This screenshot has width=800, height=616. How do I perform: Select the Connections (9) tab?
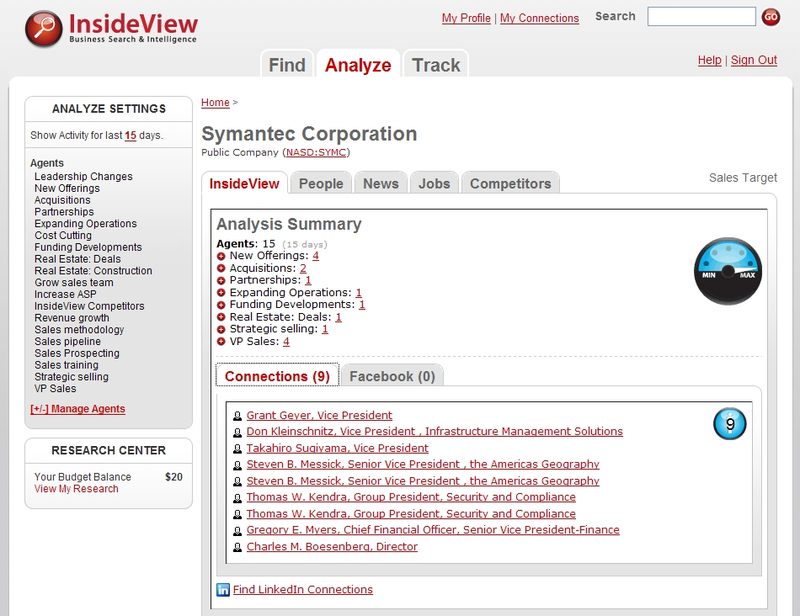pos(277,376)
